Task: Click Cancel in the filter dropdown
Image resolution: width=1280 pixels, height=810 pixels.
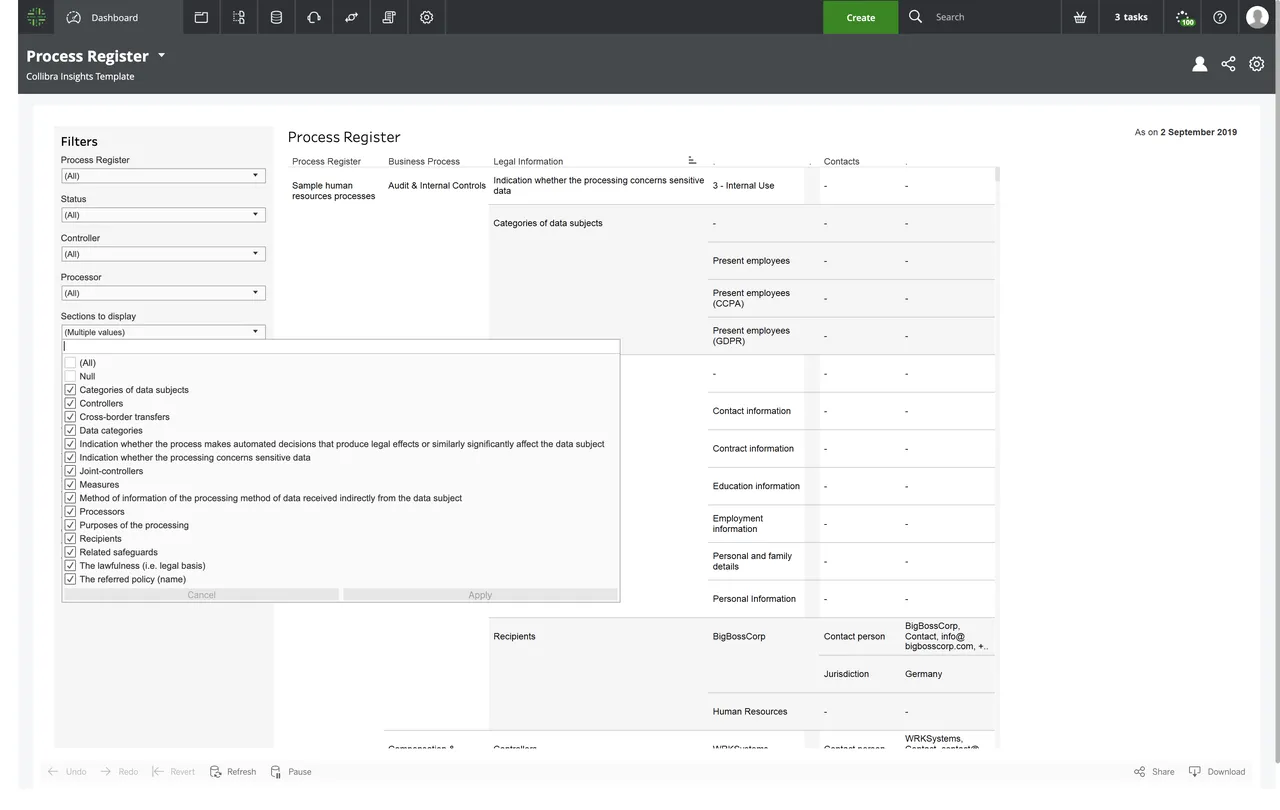Action: (x=201, y=595)
